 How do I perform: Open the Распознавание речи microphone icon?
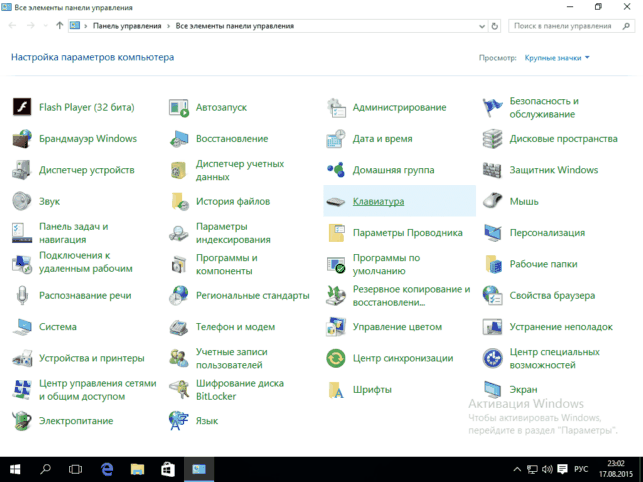click(22, 295)
